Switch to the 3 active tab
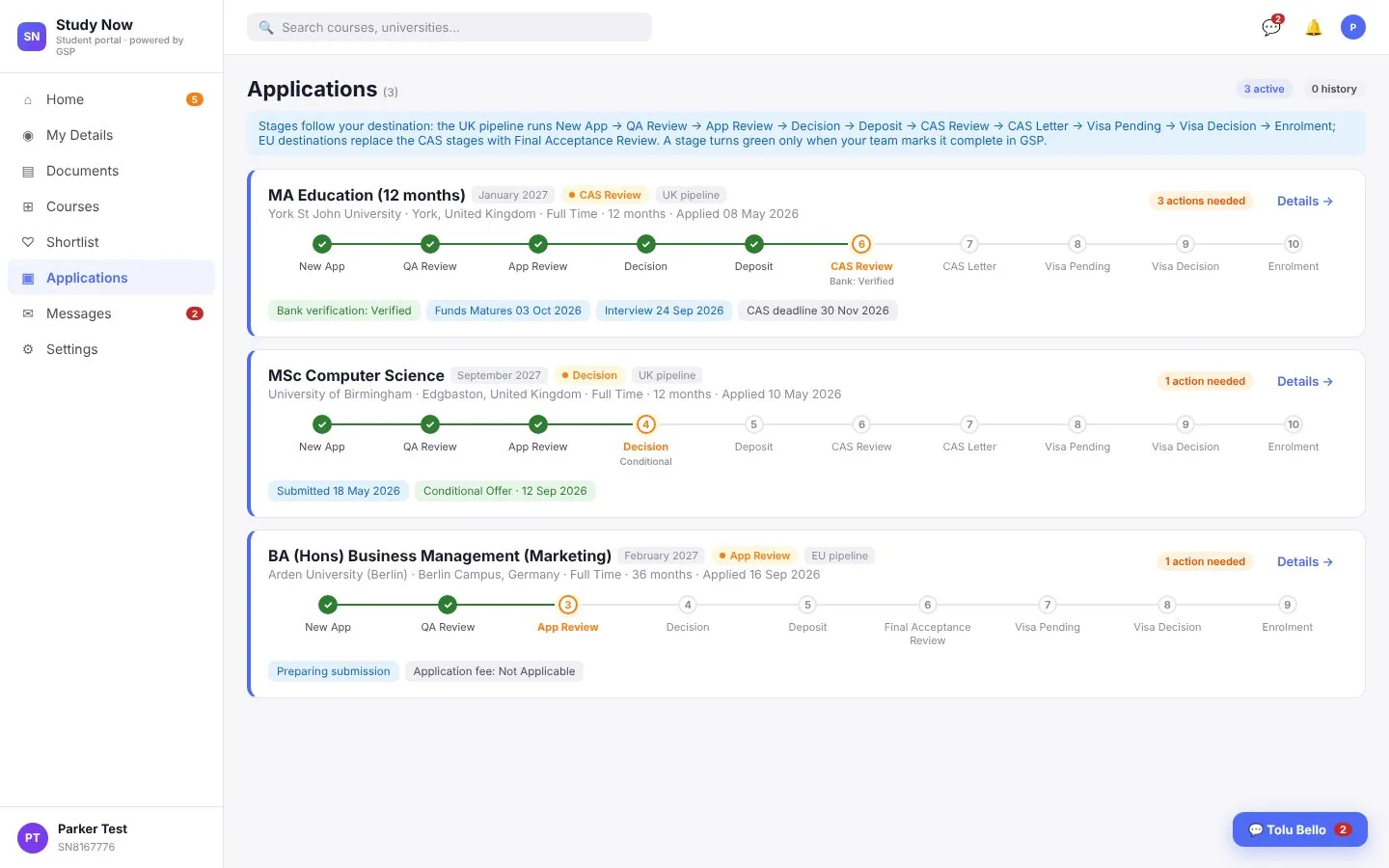 coord(1264,89)
